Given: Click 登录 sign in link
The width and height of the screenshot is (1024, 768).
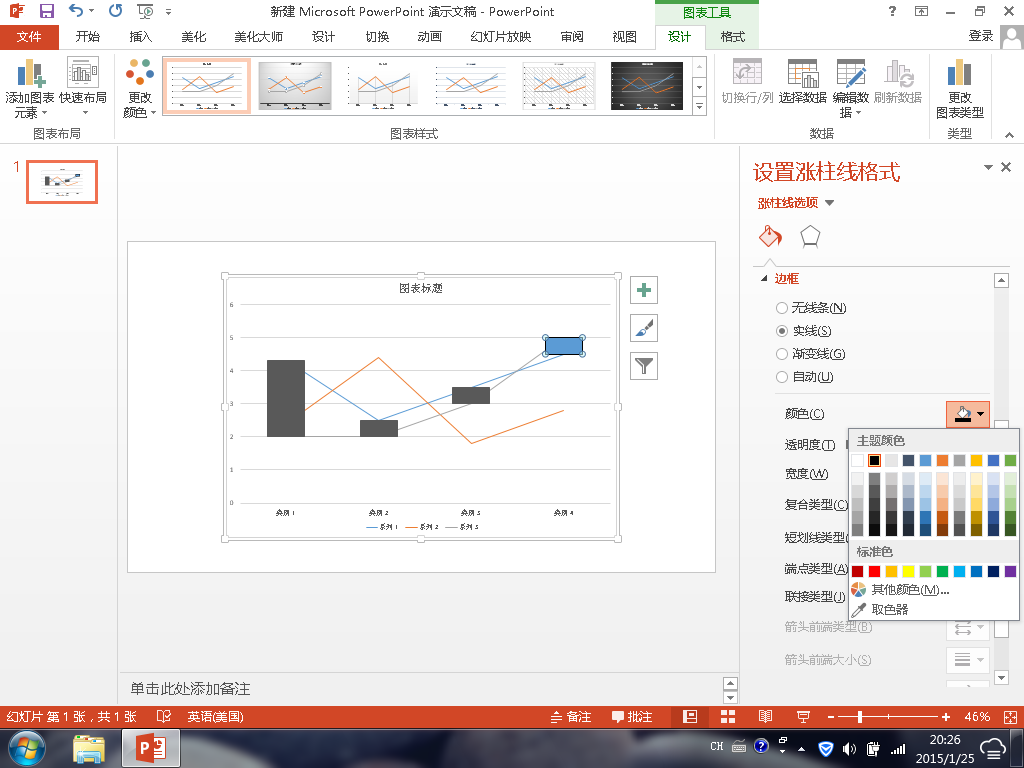Looking at the screenshot, I should [981, 36].
